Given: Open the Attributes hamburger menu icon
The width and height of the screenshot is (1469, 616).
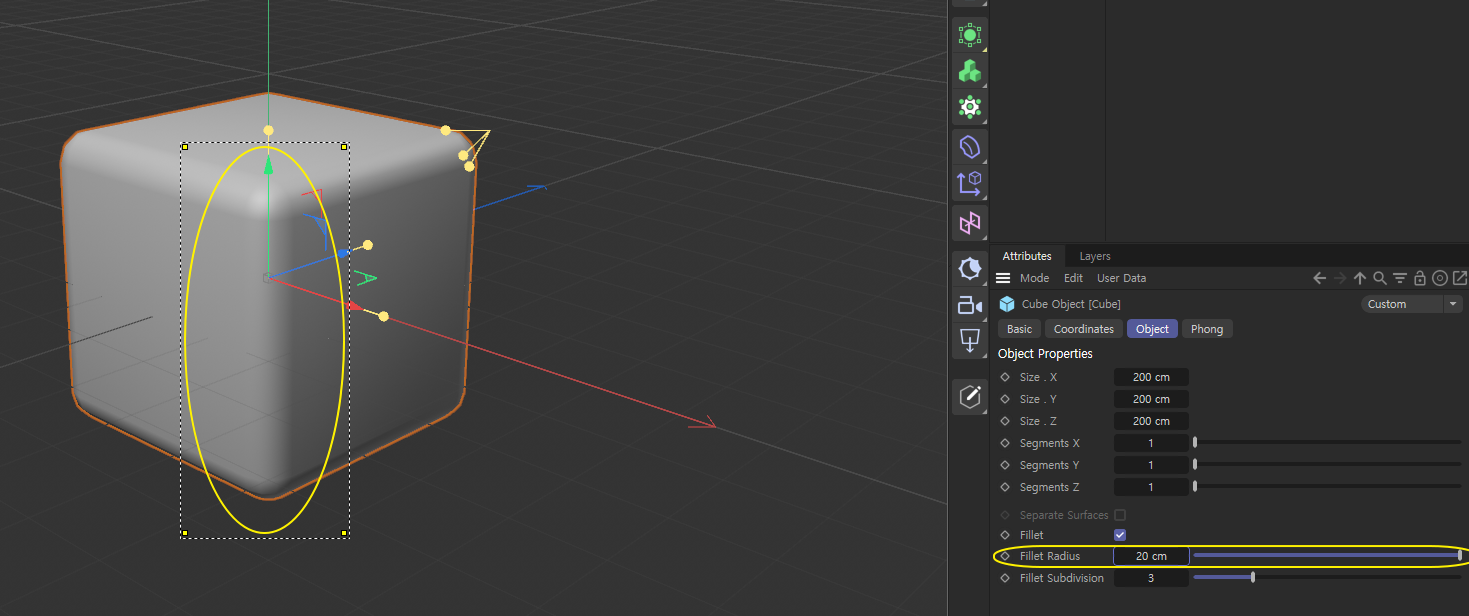Looking at the screenshot, I should 1003,278.
